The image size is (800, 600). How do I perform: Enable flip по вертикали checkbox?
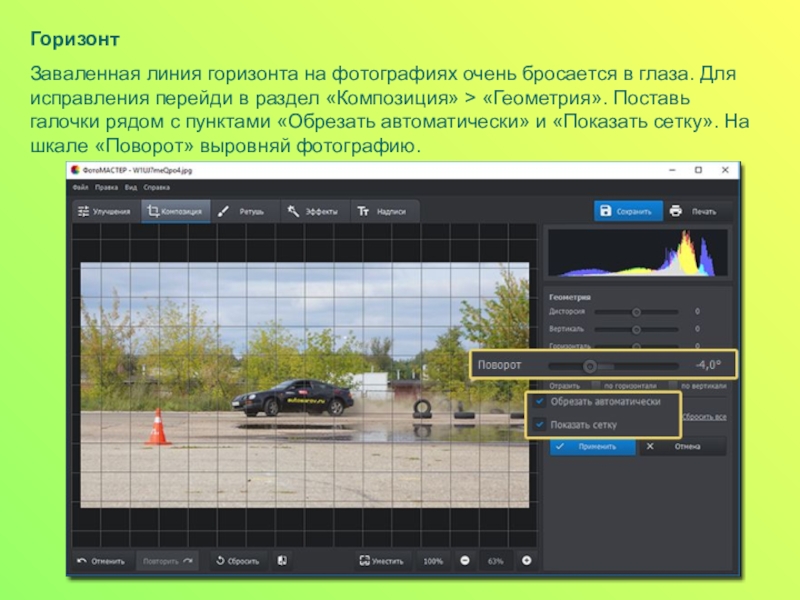click(673, 385)
